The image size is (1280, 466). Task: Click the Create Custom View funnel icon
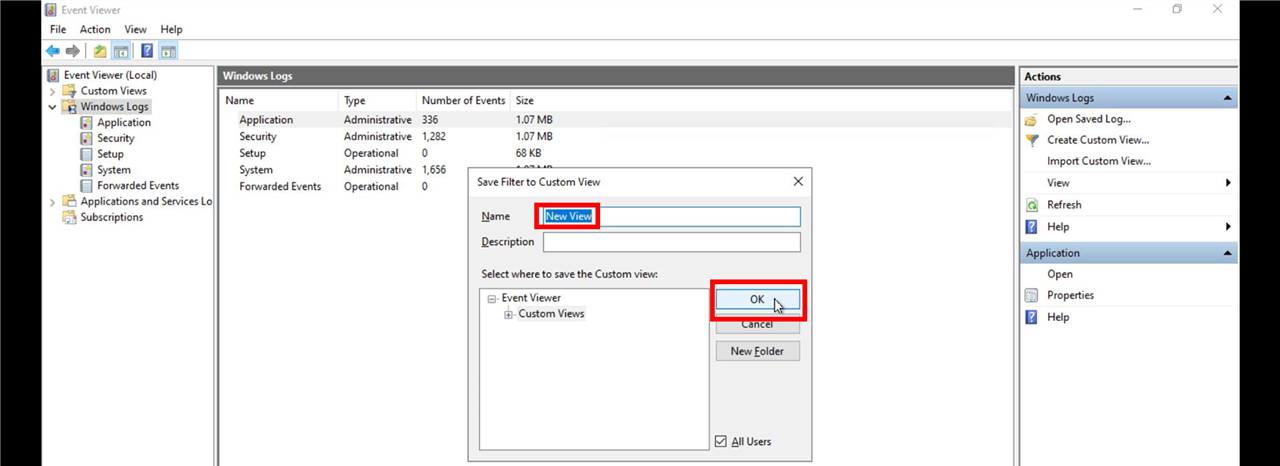pyautogui.click(x=1032, y=140)
